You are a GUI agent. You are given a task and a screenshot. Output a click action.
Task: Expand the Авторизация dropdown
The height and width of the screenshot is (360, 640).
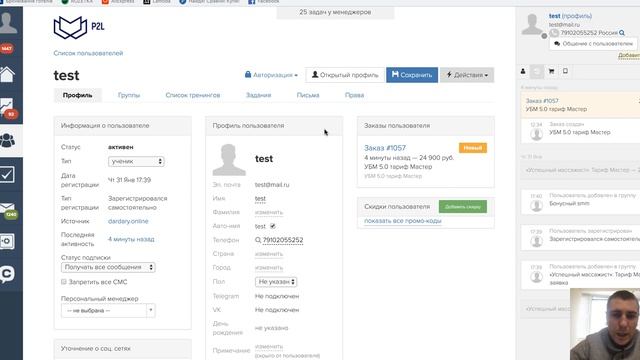271,75
